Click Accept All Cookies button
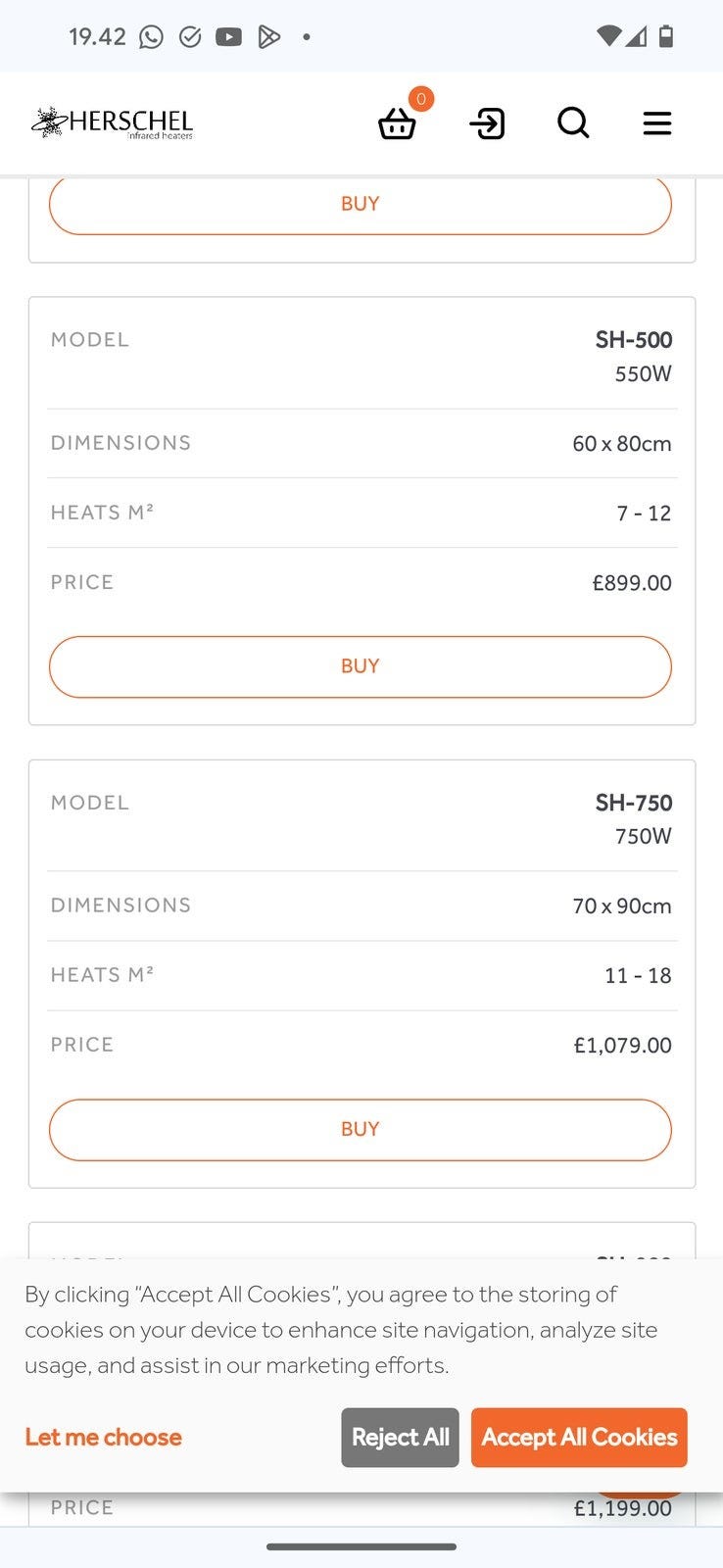 point(579,1437)
